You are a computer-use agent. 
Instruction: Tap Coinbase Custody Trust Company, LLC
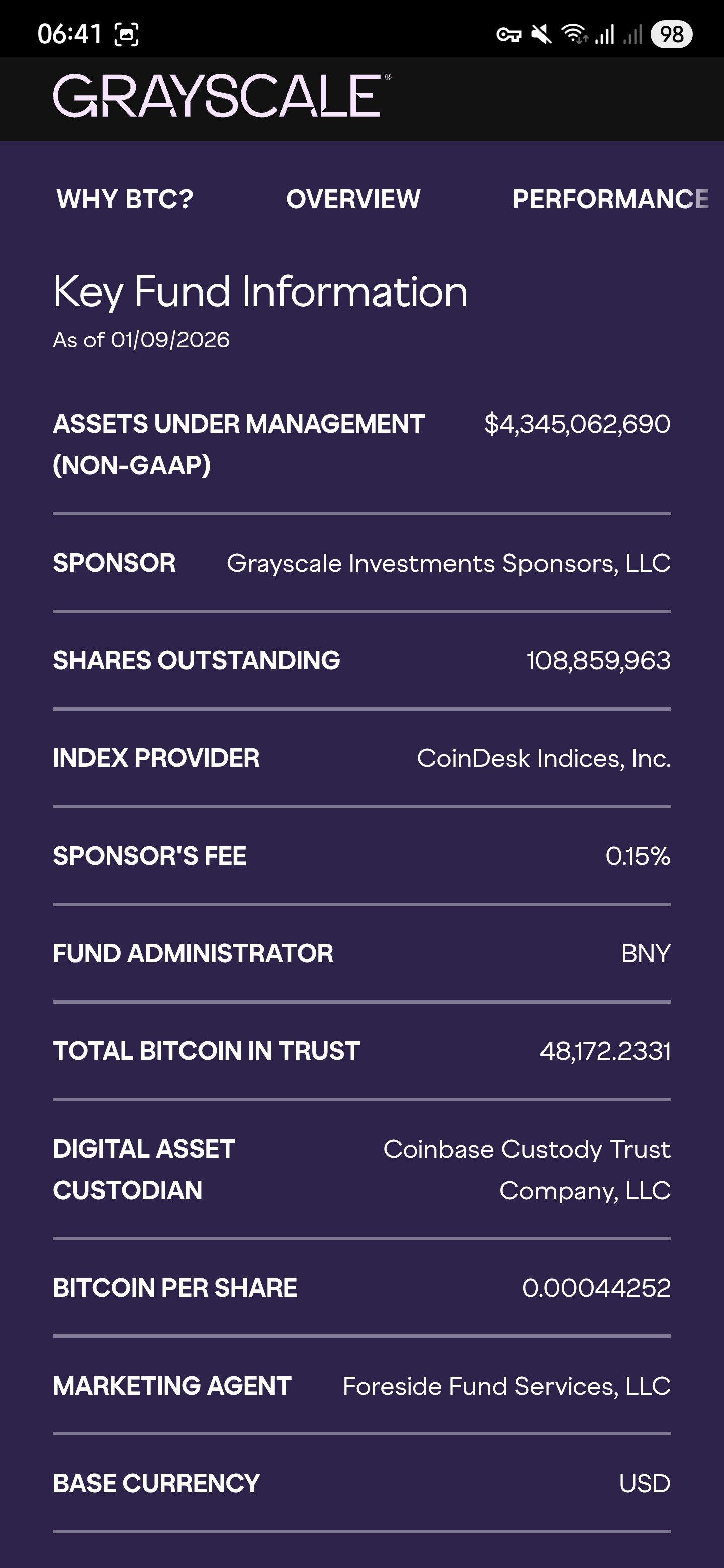(527, 1169)
